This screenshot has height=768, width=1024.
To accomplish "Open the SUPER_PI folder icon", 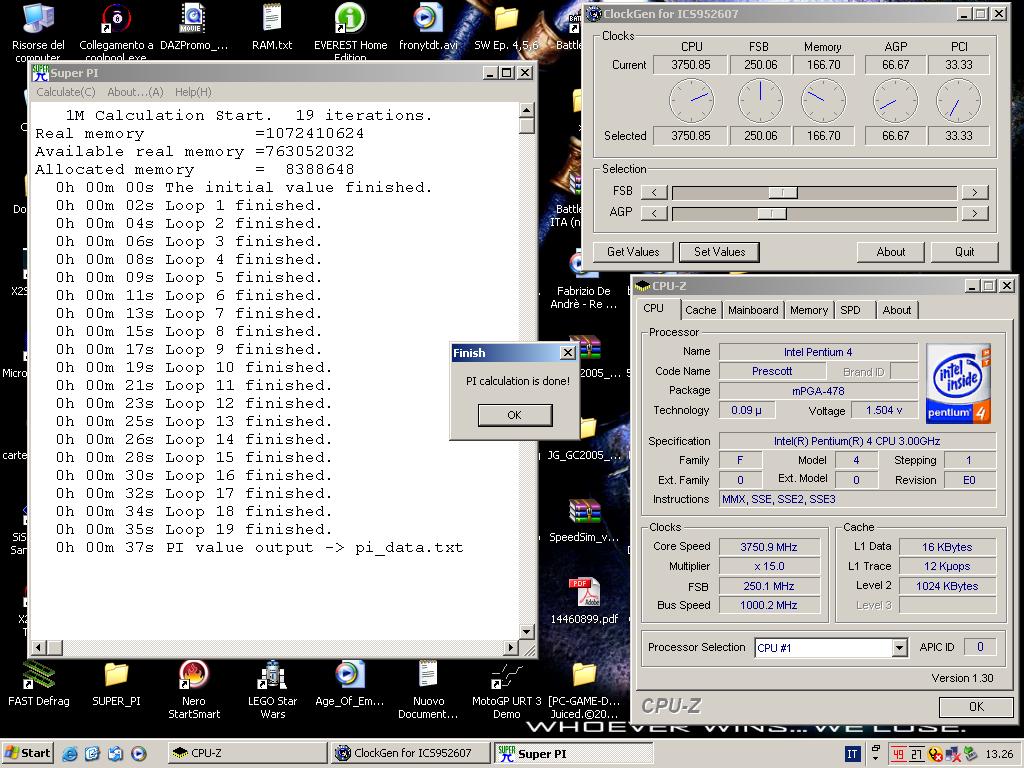I will [x=116, y=676].
